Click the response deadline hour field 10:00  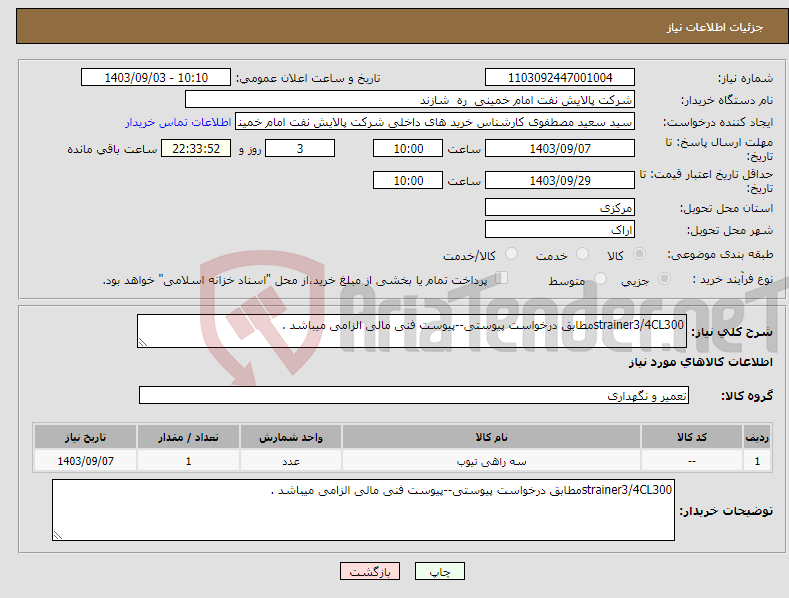coord(408,148)
